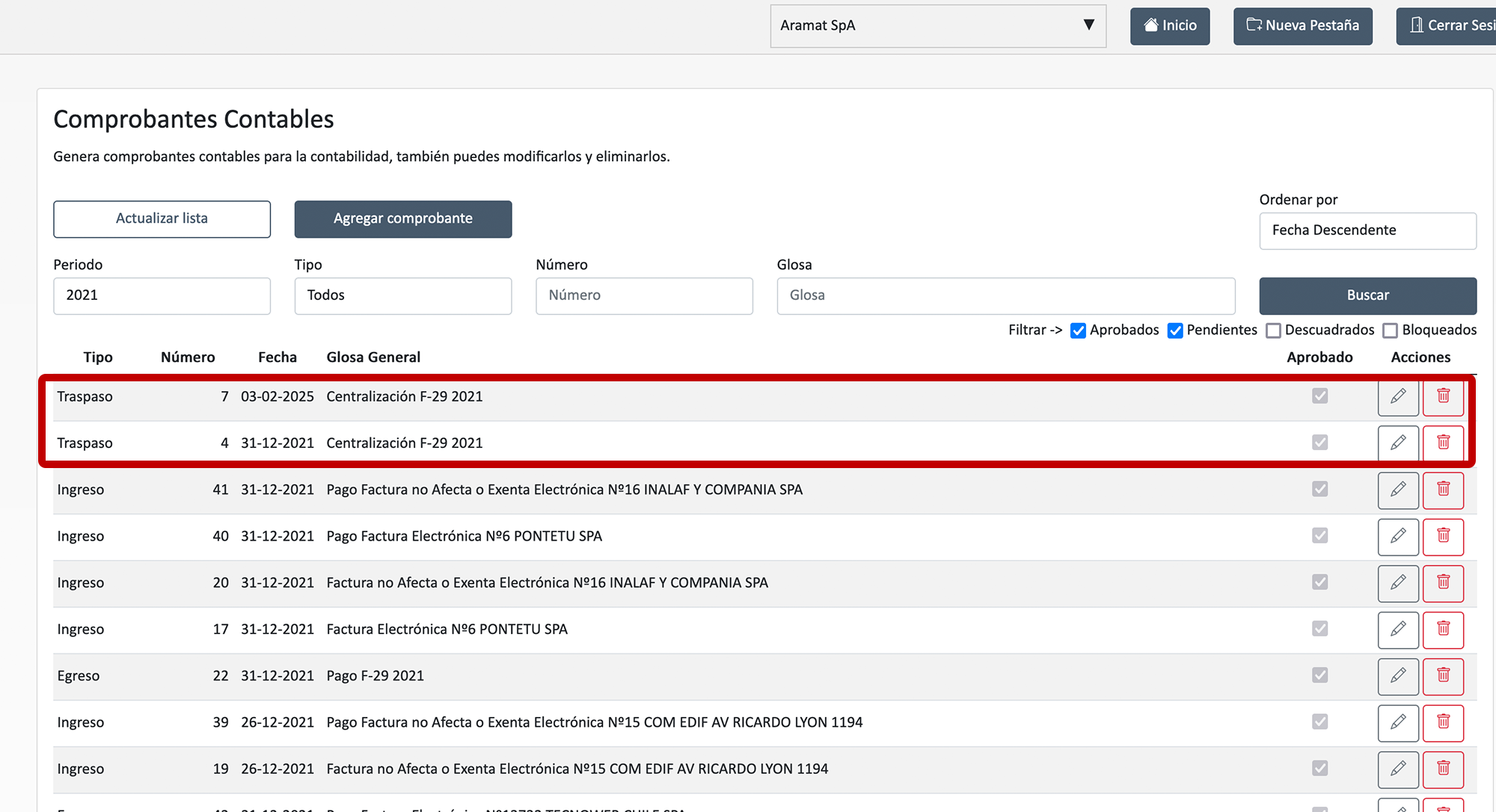Check the Bloqueados filter box

point(1390,330)
